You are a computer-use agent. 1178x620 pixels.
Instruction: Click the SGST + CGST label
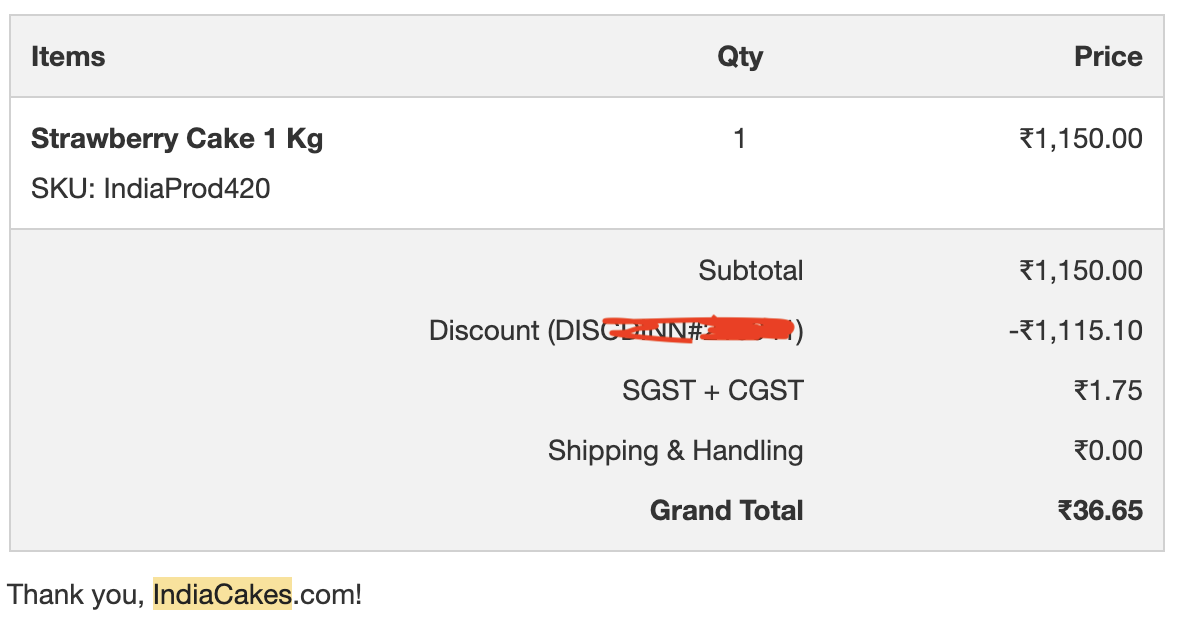click(712, 390)
